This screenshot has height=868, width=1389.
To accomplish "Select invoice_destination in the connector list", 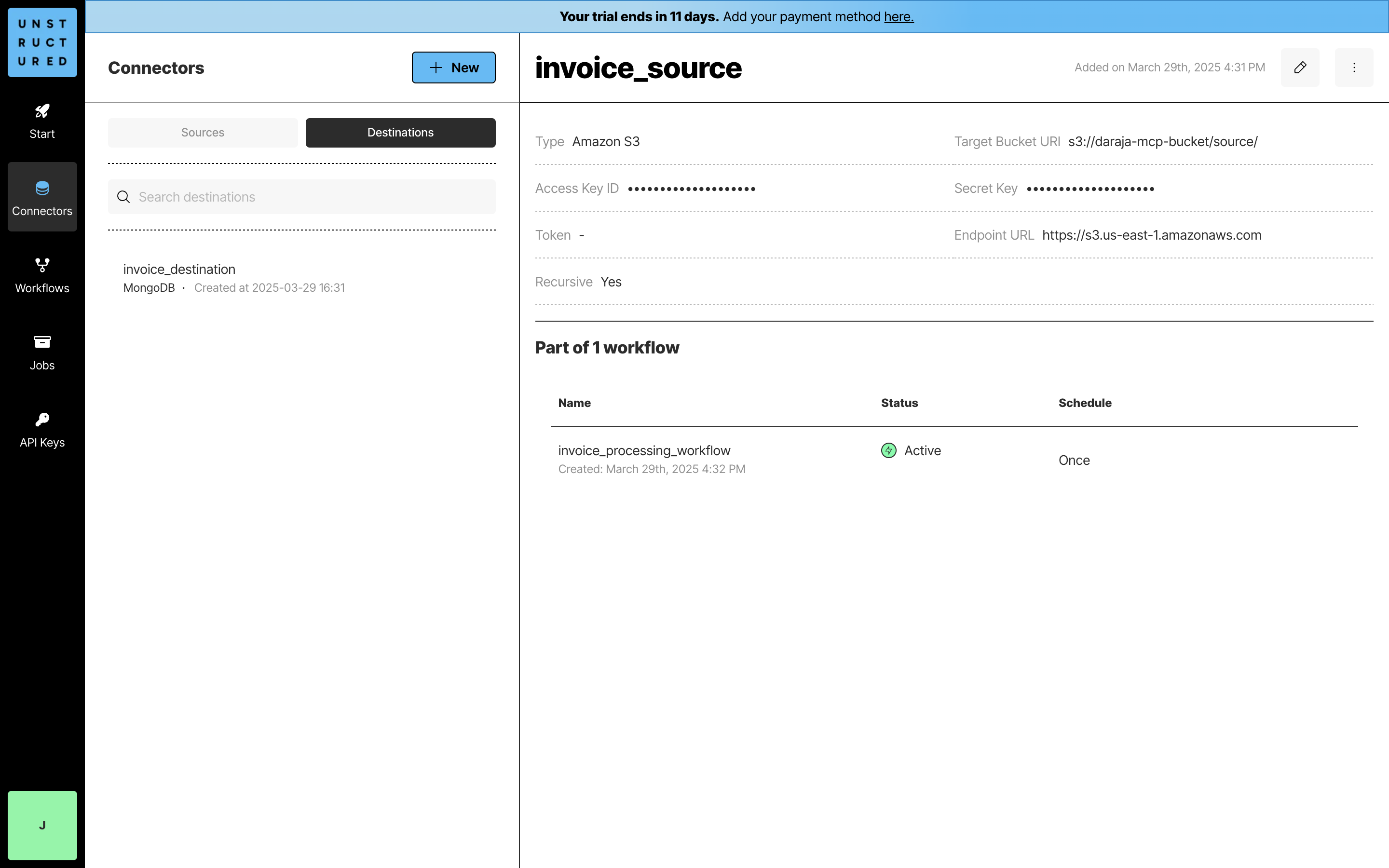I will tap(179, 269).
